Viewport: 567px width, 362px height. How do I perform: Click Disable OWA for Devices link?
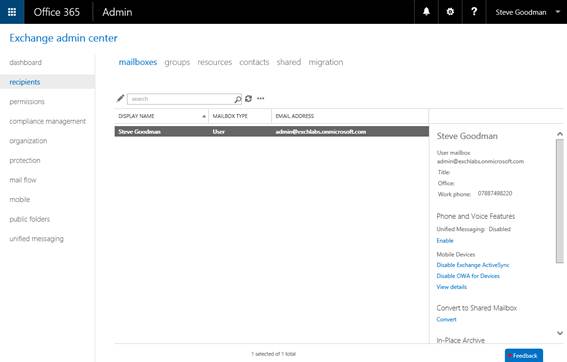(x=468, y=276)
